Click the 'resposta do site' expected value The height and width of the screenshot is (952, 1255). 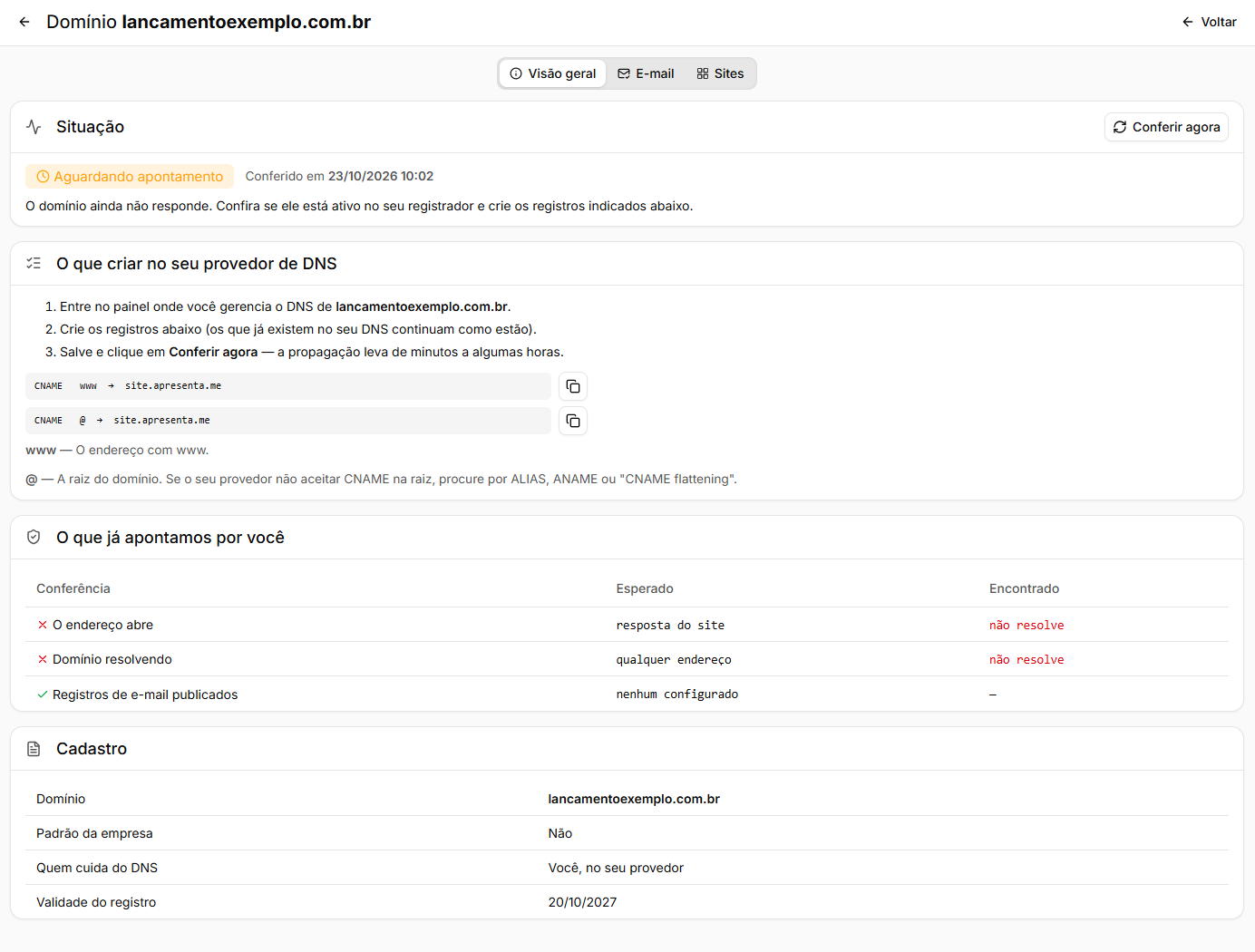[670, 626]
